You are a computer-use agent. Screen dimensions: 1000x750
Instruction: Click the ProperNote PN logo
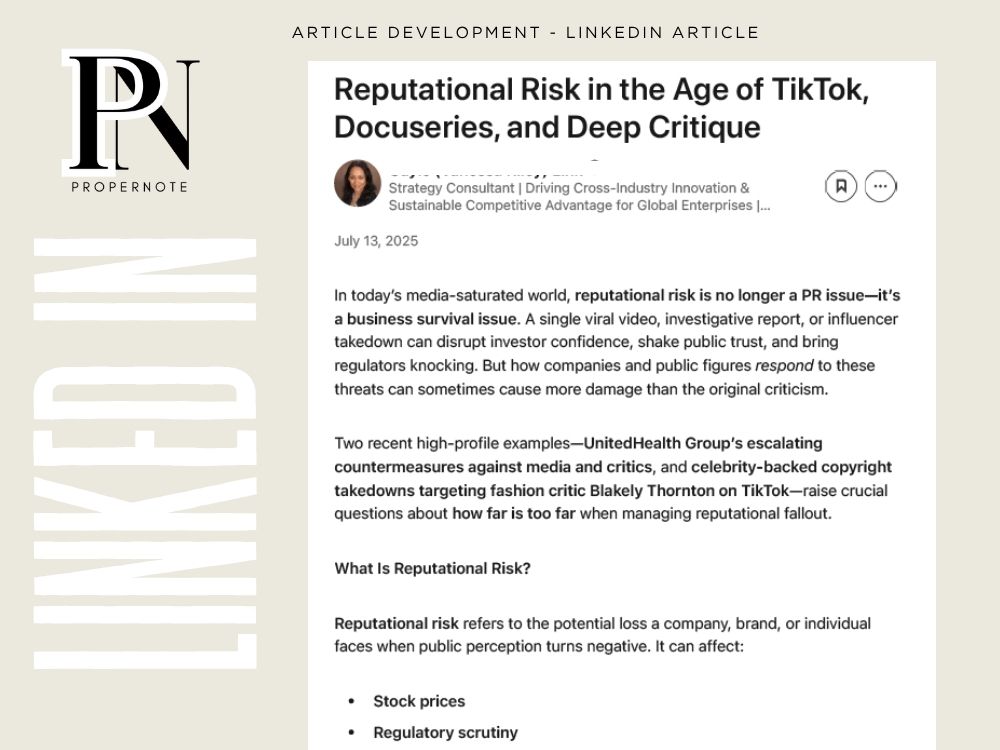point(131,114)
